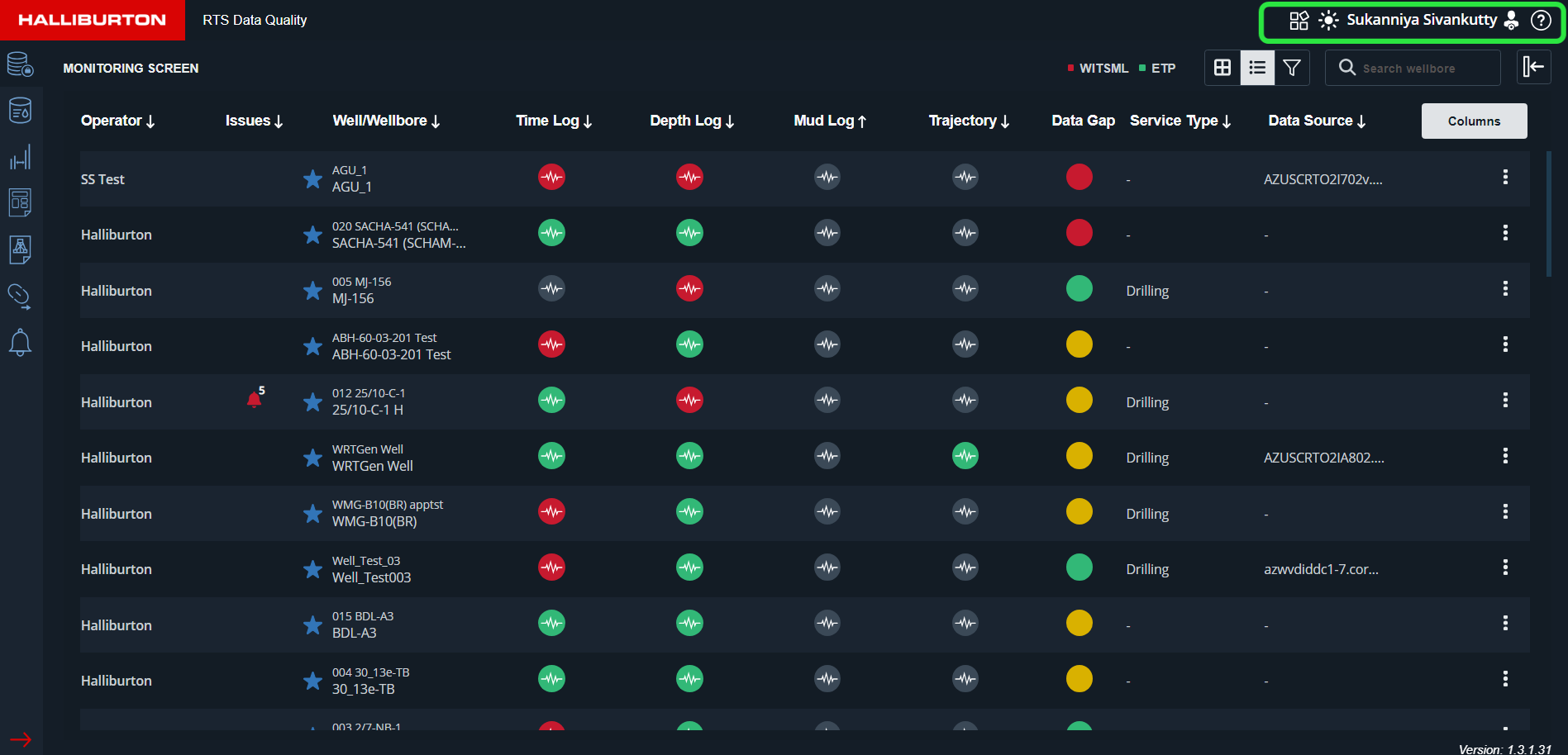Screen dimensions: 1568x755
Task: Open the notifications bell in sidebar
Action: [20, 342]
